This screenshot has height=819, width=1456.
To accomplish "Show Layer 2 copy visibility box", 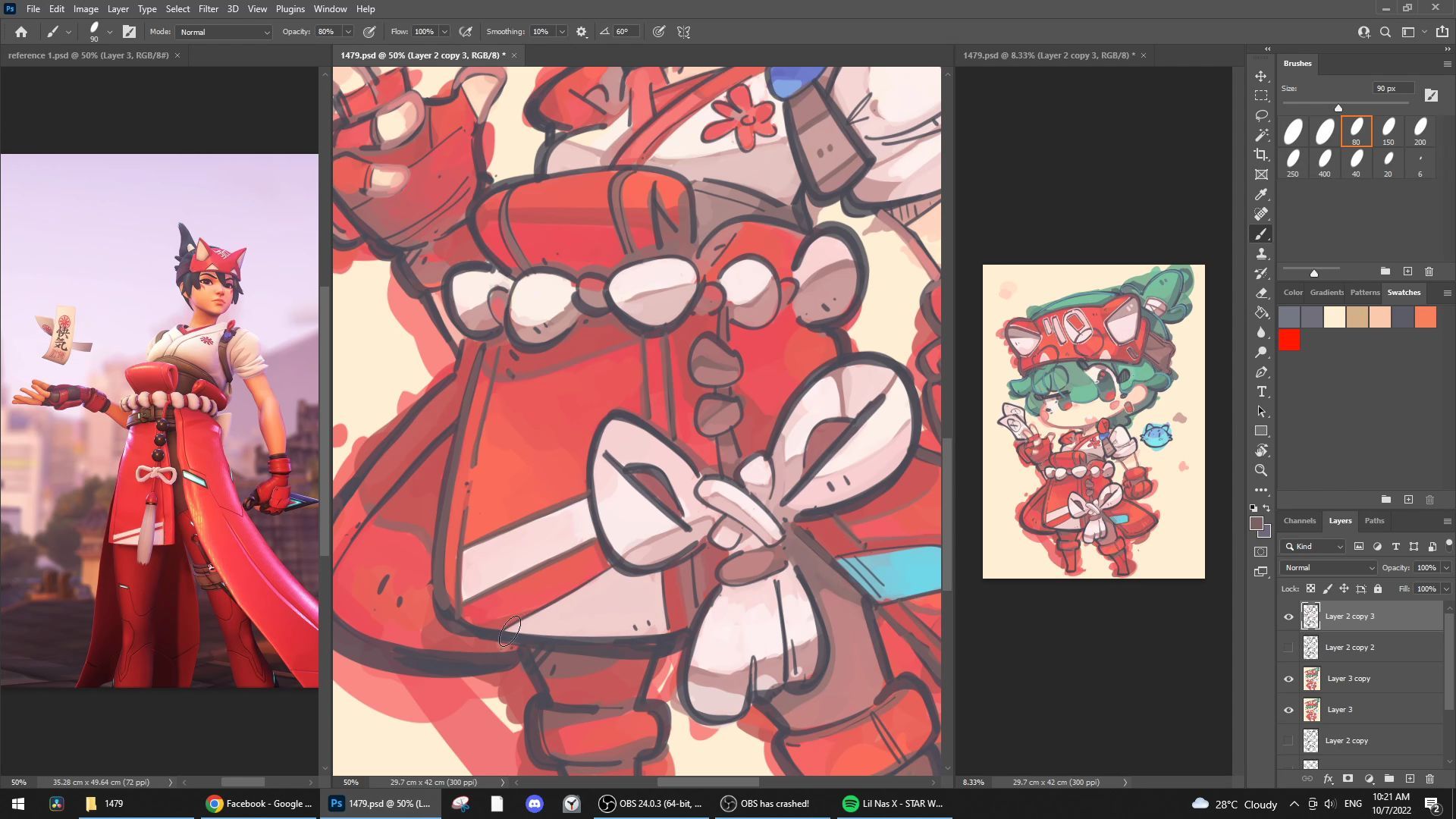I will click(1288, 741).
